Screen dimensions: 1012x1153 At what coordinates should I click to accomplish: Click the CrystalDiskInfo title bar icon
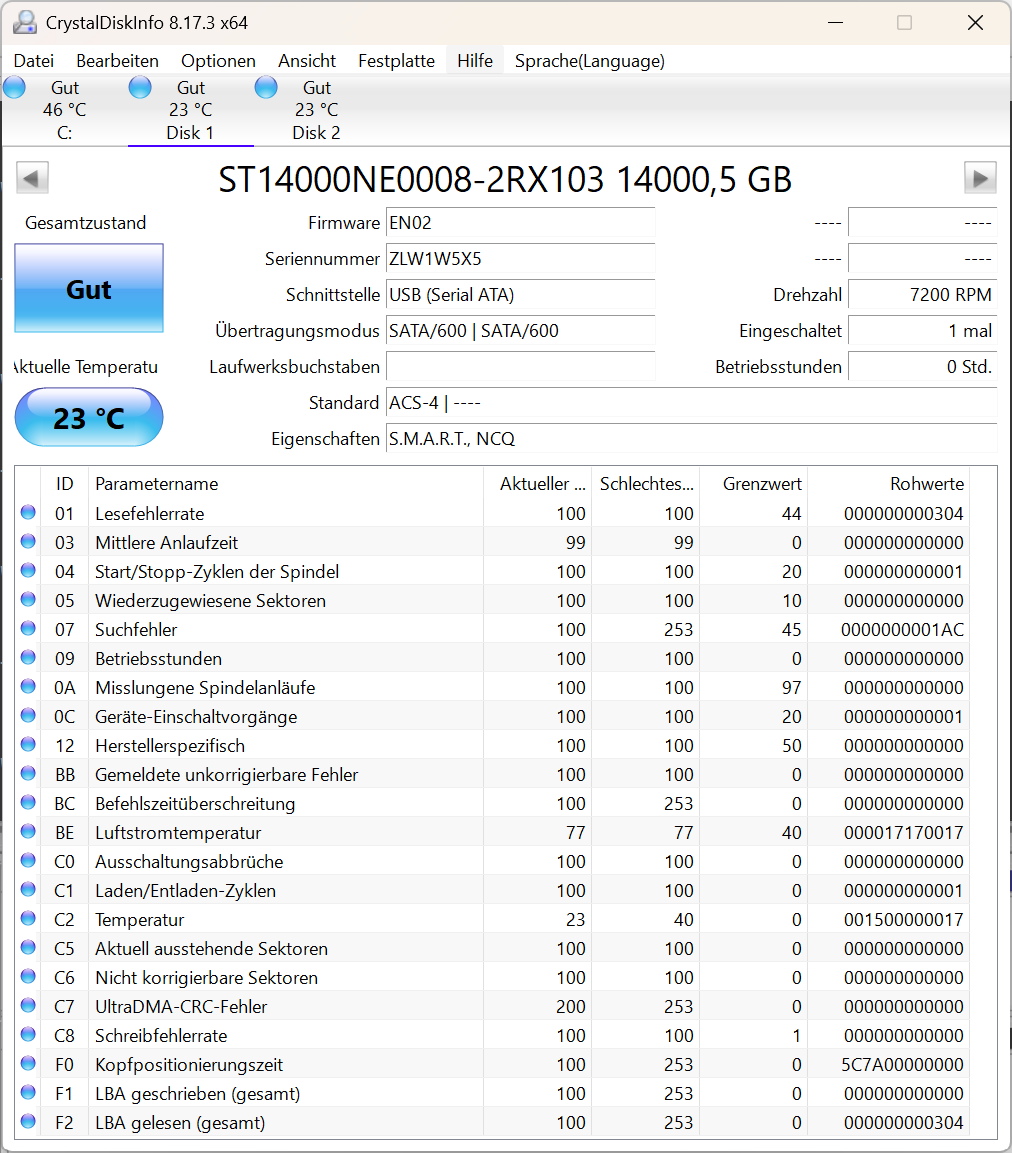25,23
